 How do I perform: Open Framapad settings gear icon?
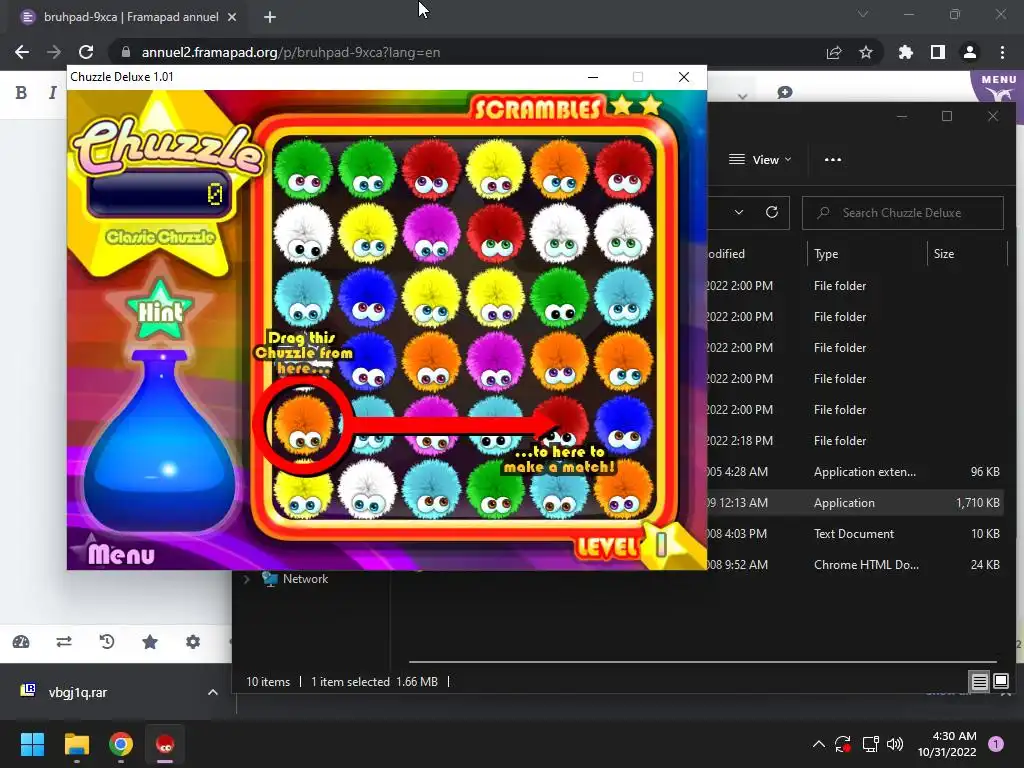point(193,642)
